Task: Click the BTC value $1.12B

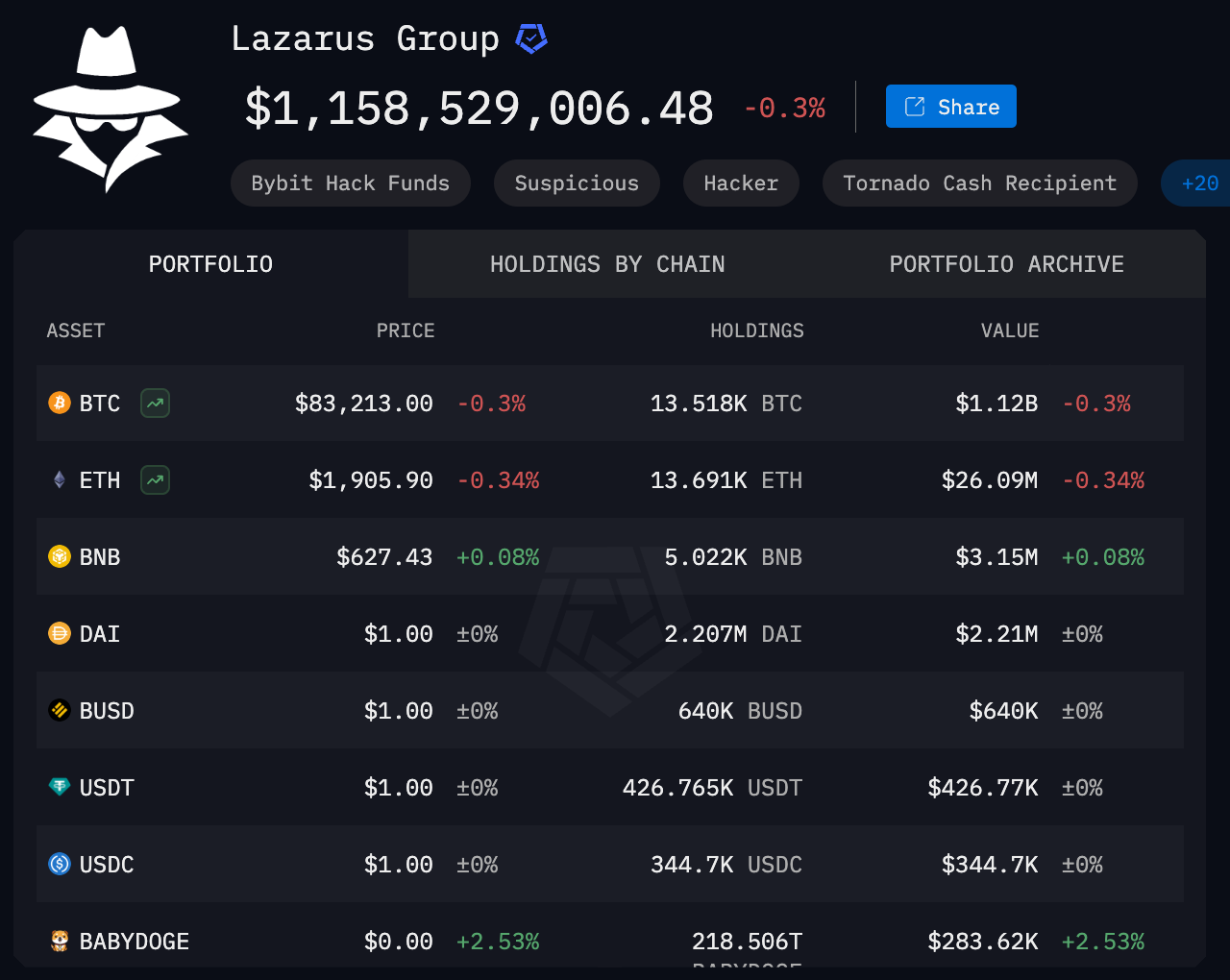Action: [996, 404]
